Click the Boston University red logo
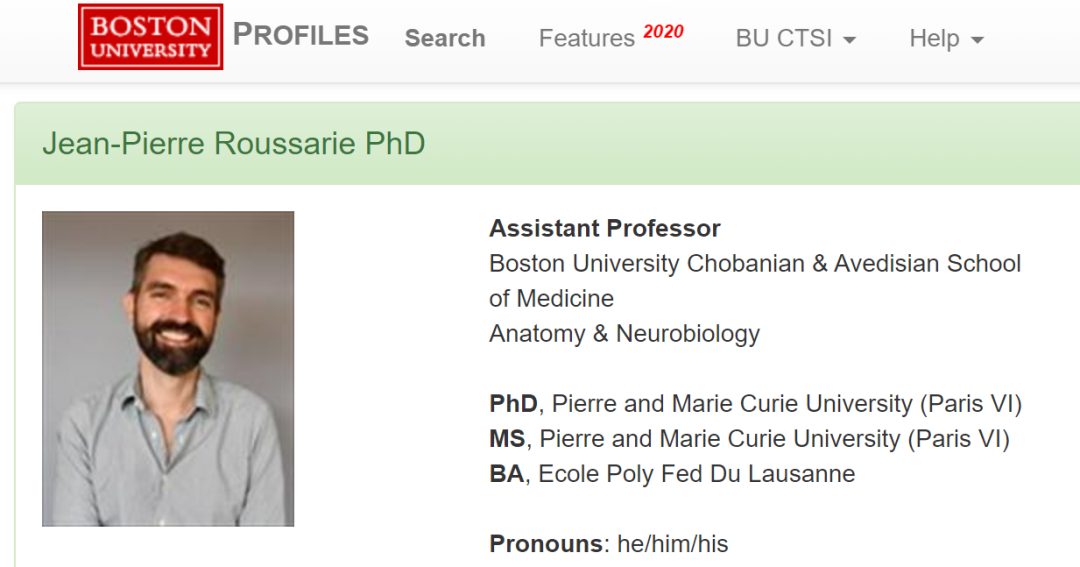The image size is (1080, 567). pos(150,37)
